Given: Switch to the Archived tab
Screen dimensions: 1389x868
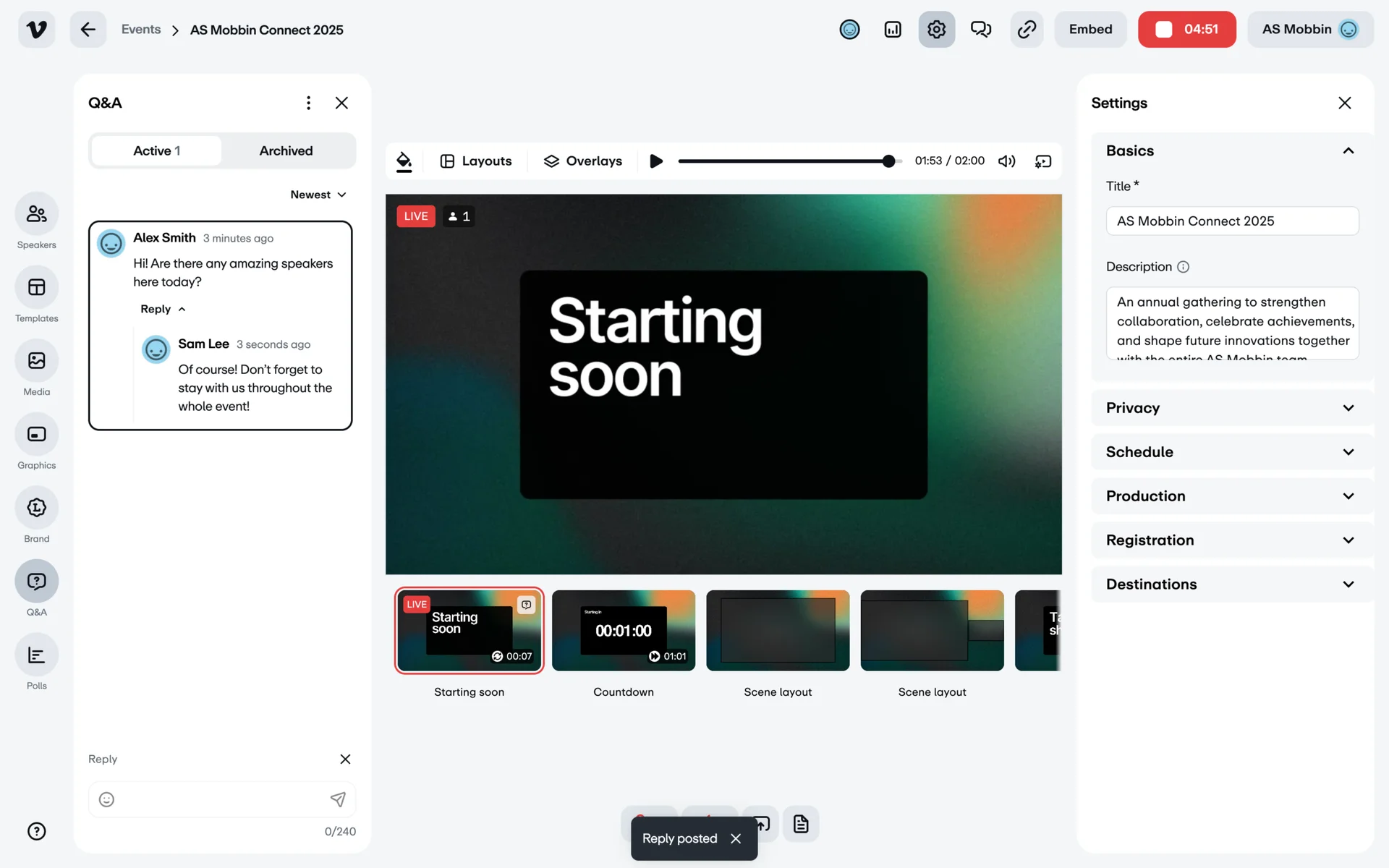Looking at the screenshot, I should point(286,150).
